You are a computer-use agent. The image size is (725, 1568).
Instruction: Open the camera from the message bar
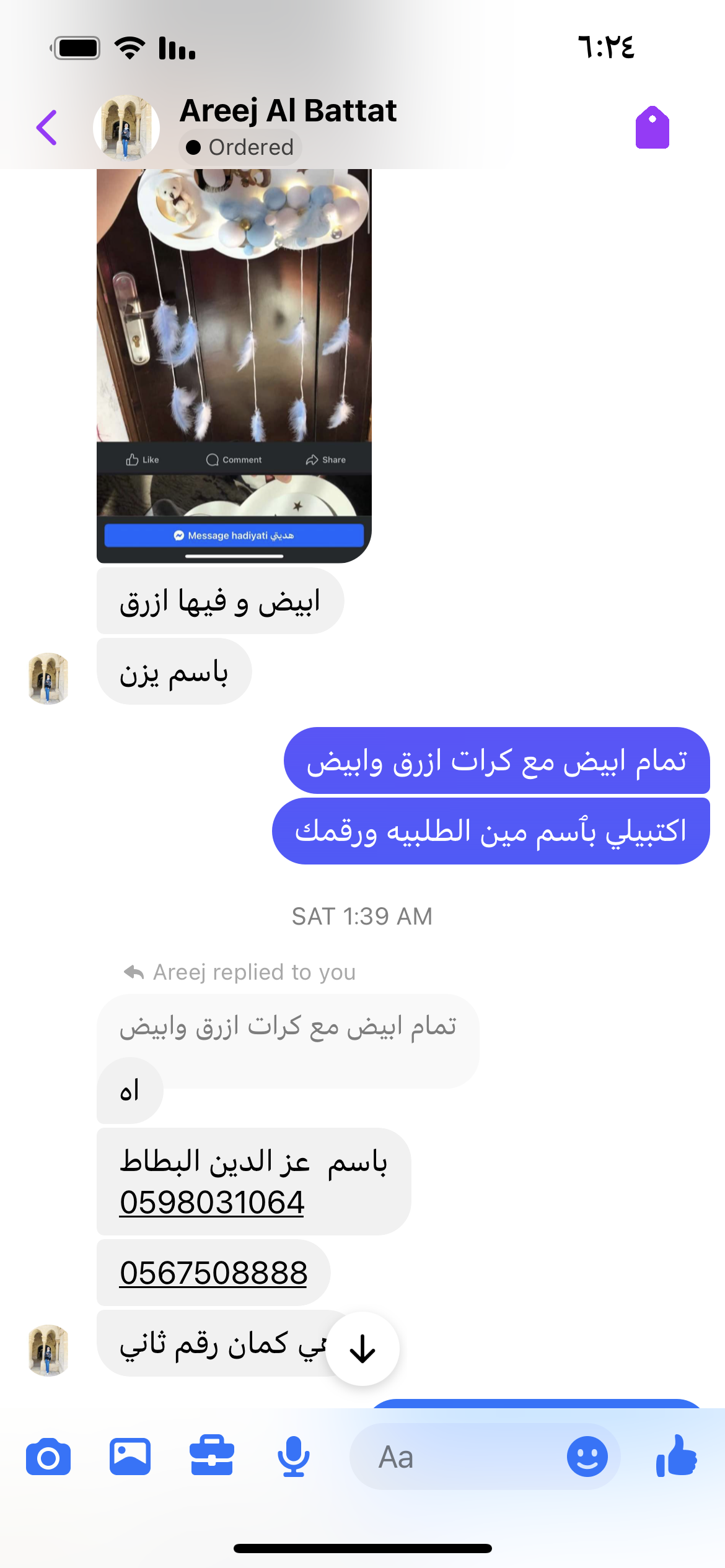[48, 1457]
